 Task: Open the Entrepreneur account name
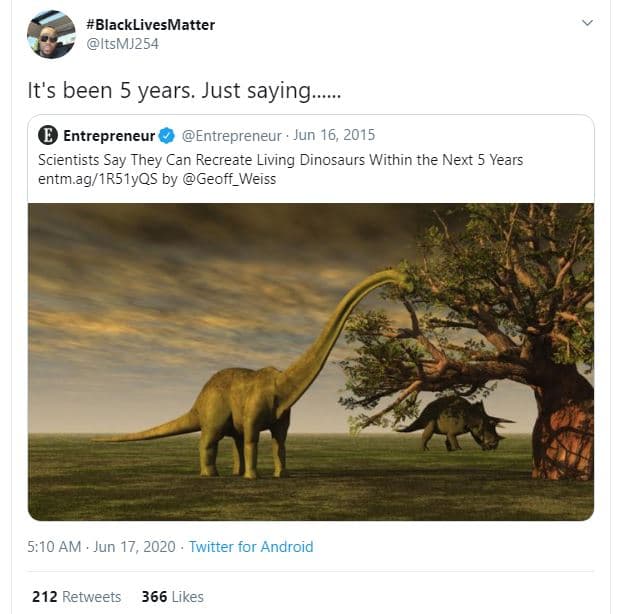(x=109, y=135)
